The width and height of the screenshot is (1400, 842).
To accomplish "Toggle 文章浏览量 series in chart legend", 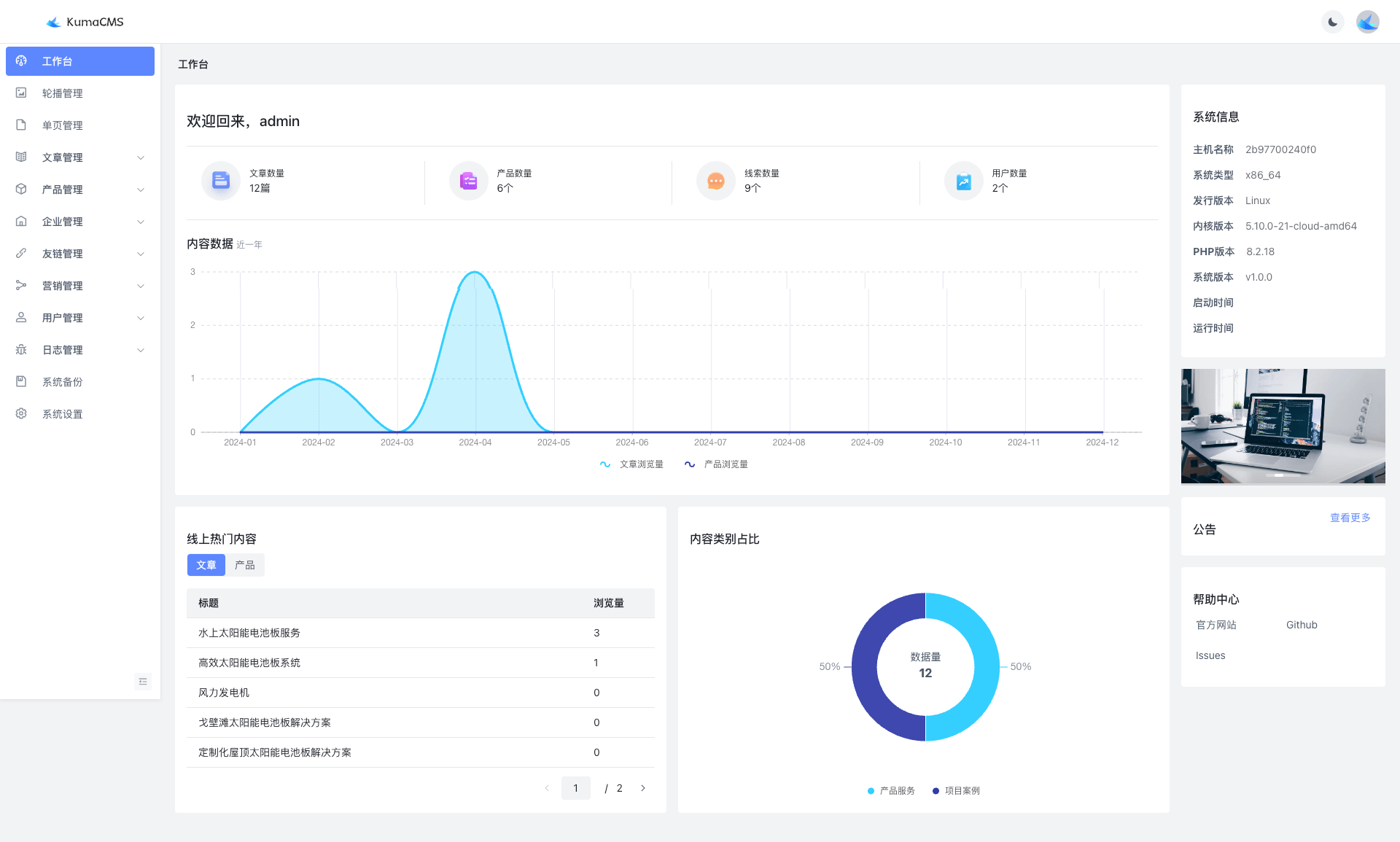I will pos(632,464).
